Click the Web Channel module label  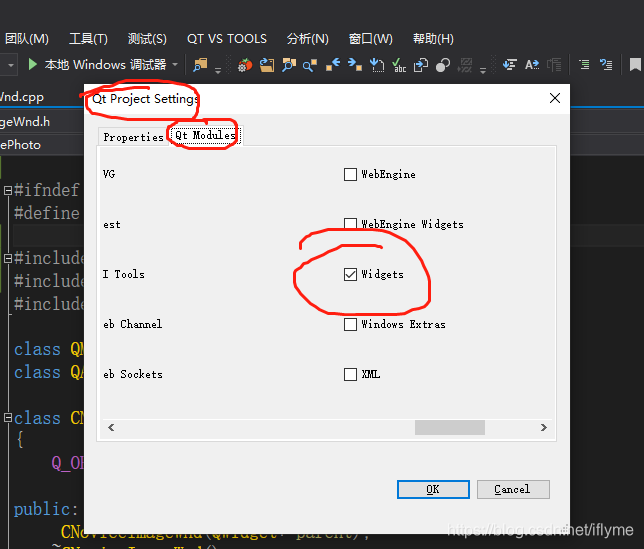[x=133, y=324]
